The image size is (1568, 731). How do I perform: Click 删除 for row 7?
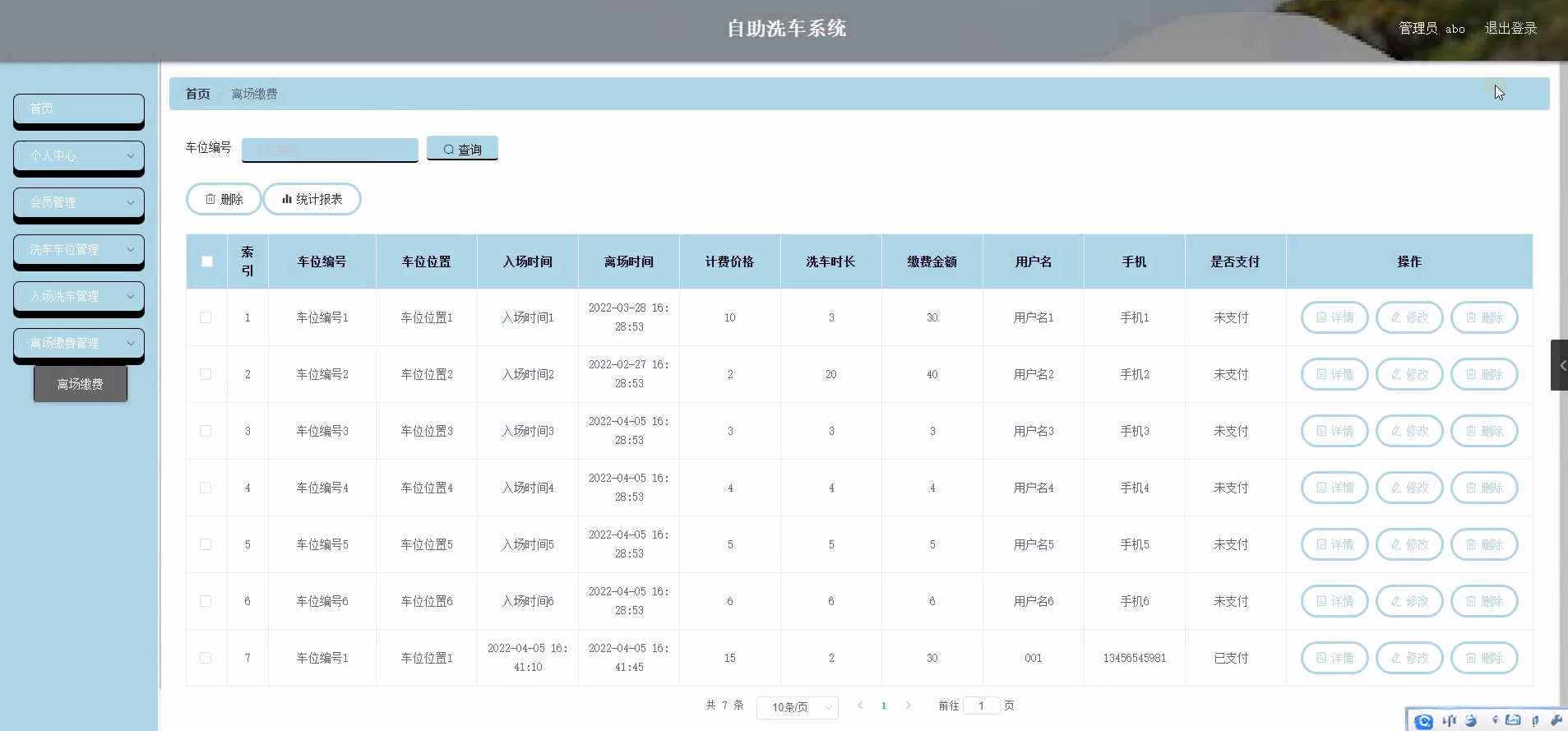click(1484, 658)
